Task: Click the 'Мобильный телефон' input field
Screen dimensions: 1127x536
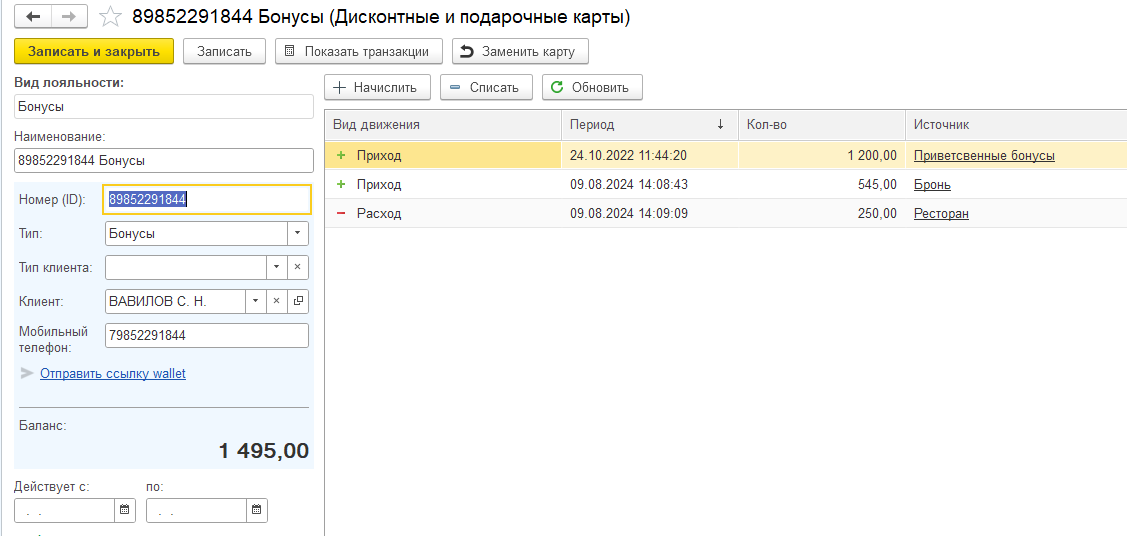Action: 206,335
